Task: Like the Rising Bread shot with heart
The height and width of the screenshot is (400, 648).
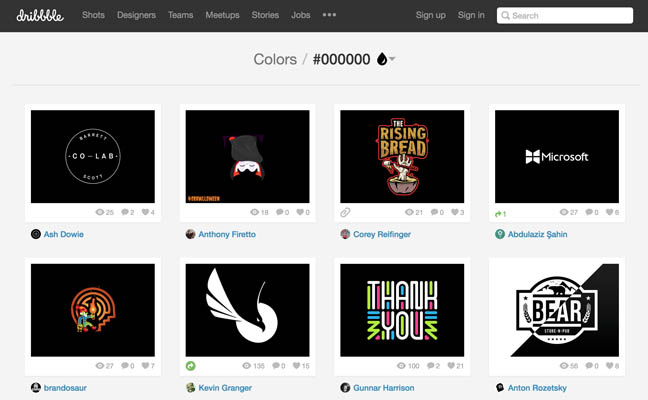Action: coord(455,212)
